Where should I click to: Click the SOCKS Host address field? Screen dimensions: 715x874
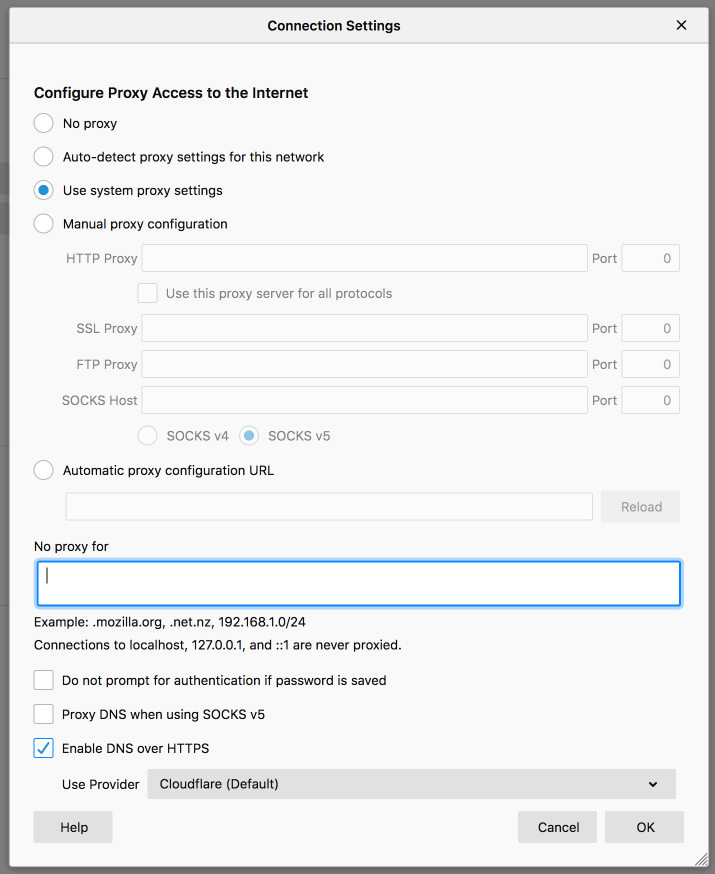(x=364, y=400)
